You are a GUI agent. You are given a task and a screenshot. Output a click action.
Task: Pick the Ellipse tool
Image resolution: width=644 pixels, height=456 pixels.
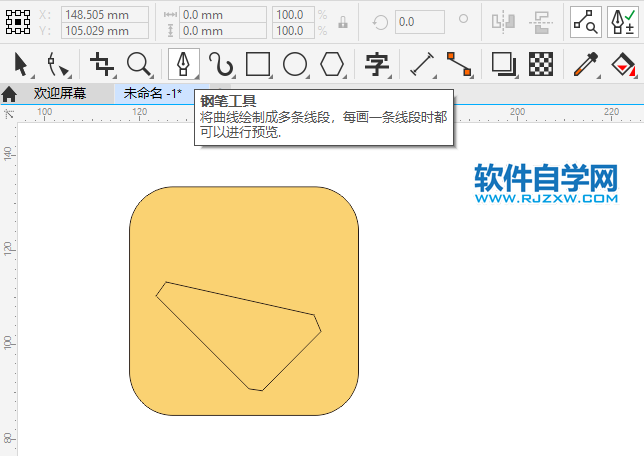coord(294,65)
